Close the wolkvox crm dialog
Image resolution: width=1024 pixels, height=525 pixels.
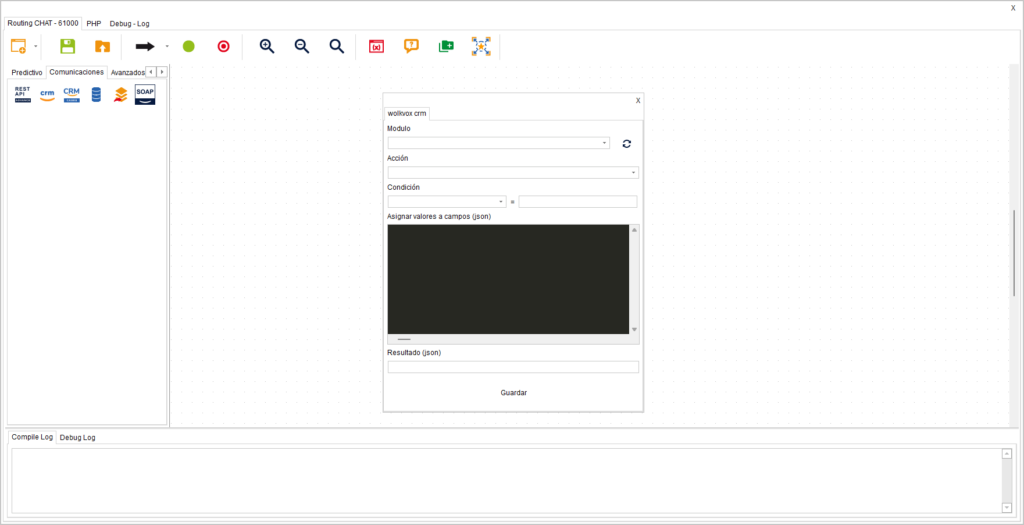pyautogui.click(x=638, y=101)
